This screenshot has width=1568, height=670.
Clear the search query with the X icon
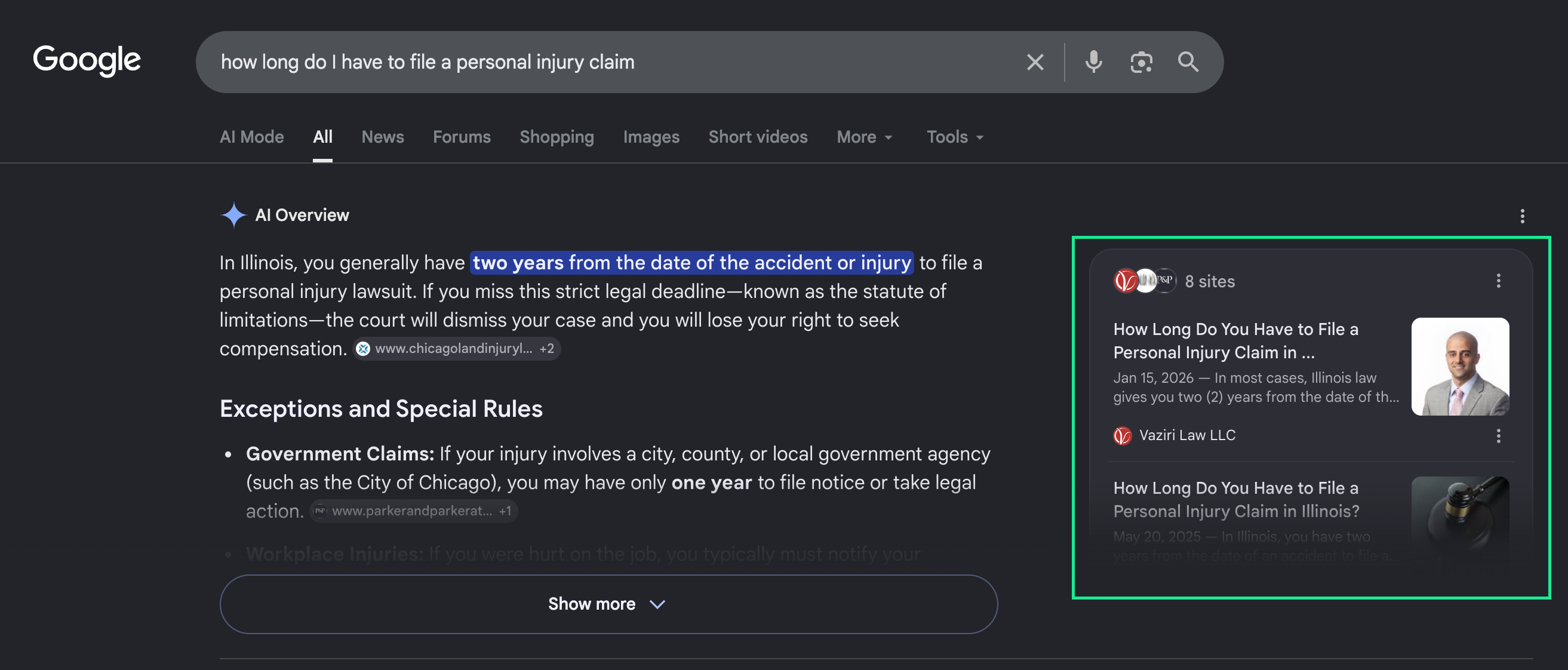[1035, 62]
